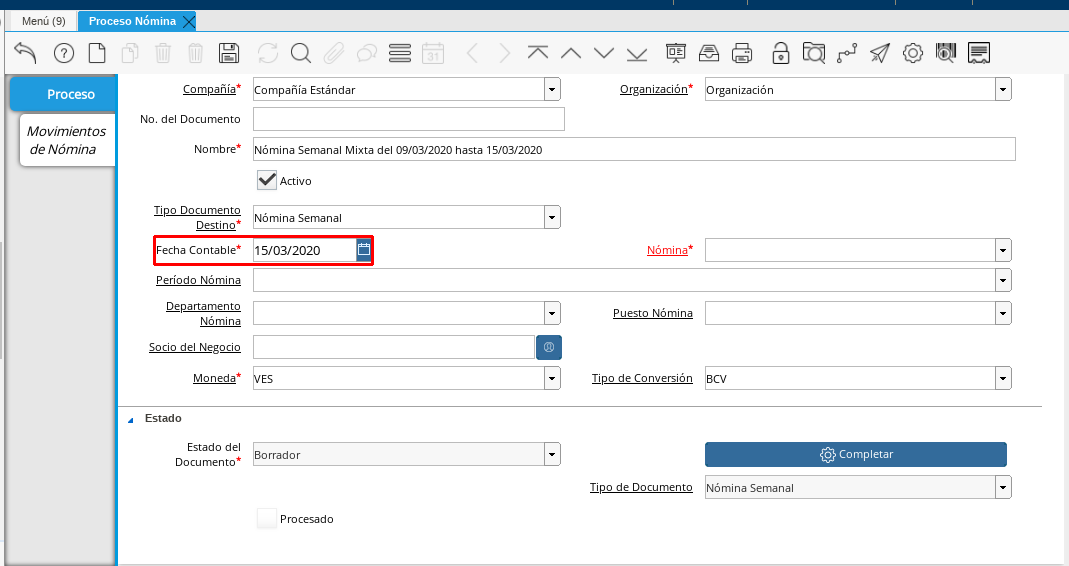1069x566 pixels.
Task: Open the magnifier search icon
Action: coord(301,53)
